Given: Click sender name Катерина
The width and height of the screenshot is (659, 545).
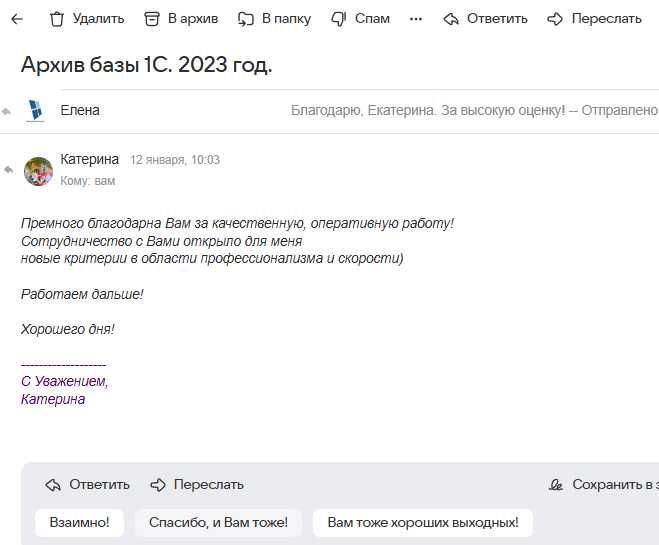Looking at the screenshot, I should pos(90,159).
